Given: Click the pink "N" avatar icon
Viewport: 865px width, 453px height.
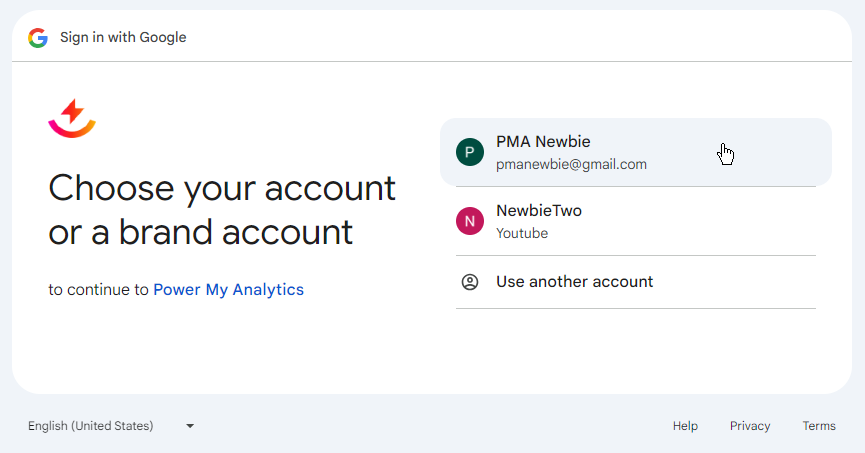Looking at the screenshot, I should 470,221.
